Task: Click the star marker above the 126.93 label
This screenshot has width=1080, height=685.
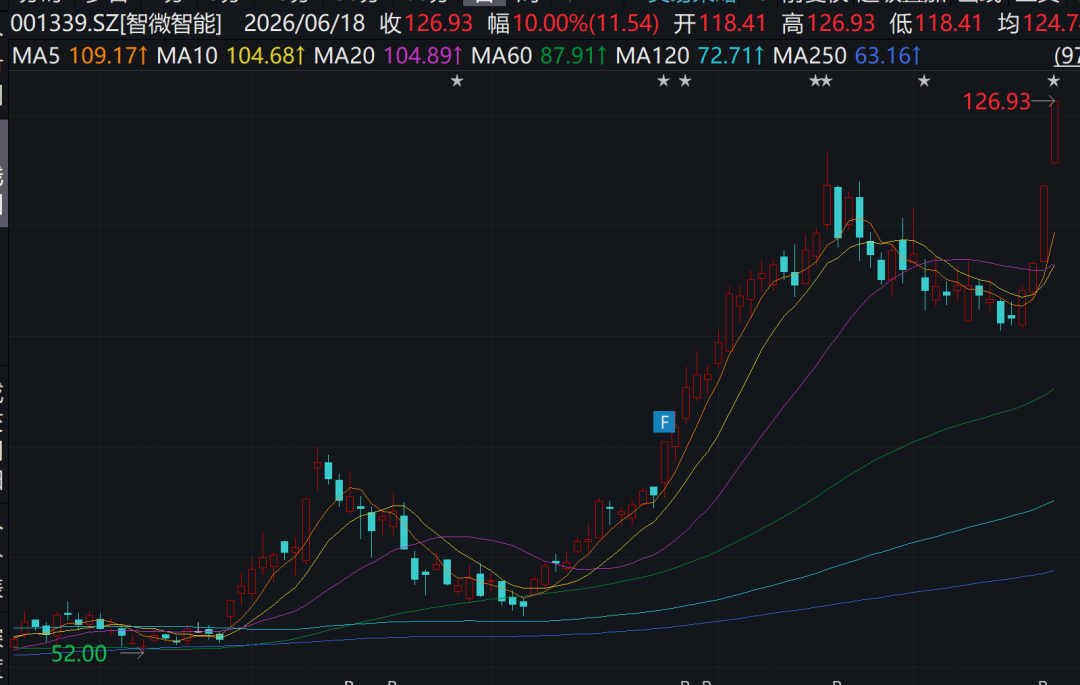Action: (x=1053, y=81)
